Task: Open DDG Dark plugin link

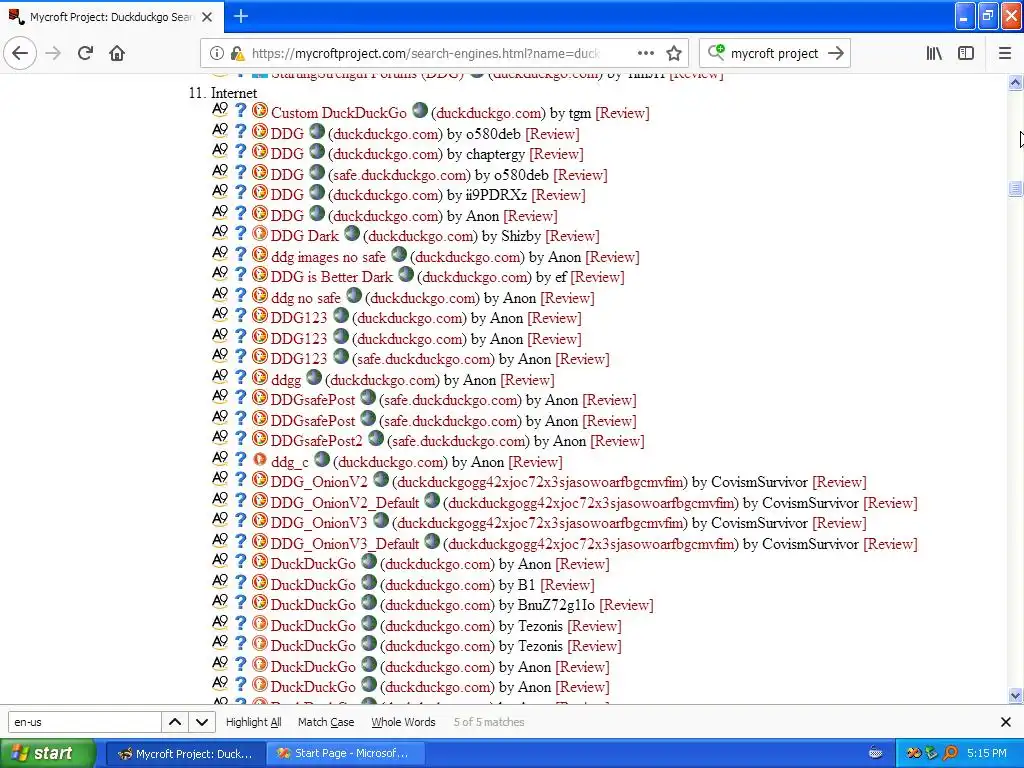Action: pyautogui.click(x=304, y=236)
